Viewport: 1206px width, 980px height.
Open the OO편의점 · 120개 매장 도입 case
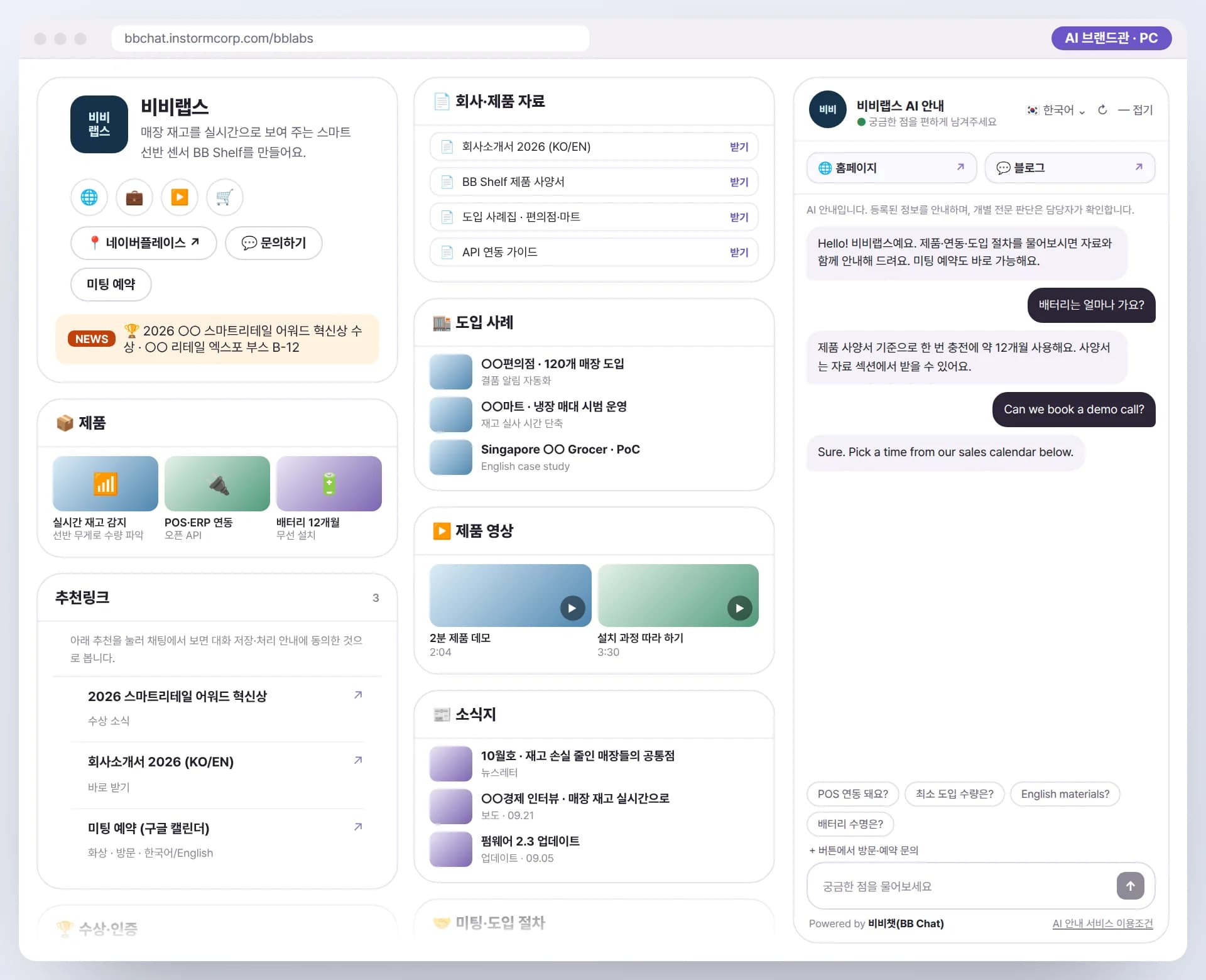(594, 371)
